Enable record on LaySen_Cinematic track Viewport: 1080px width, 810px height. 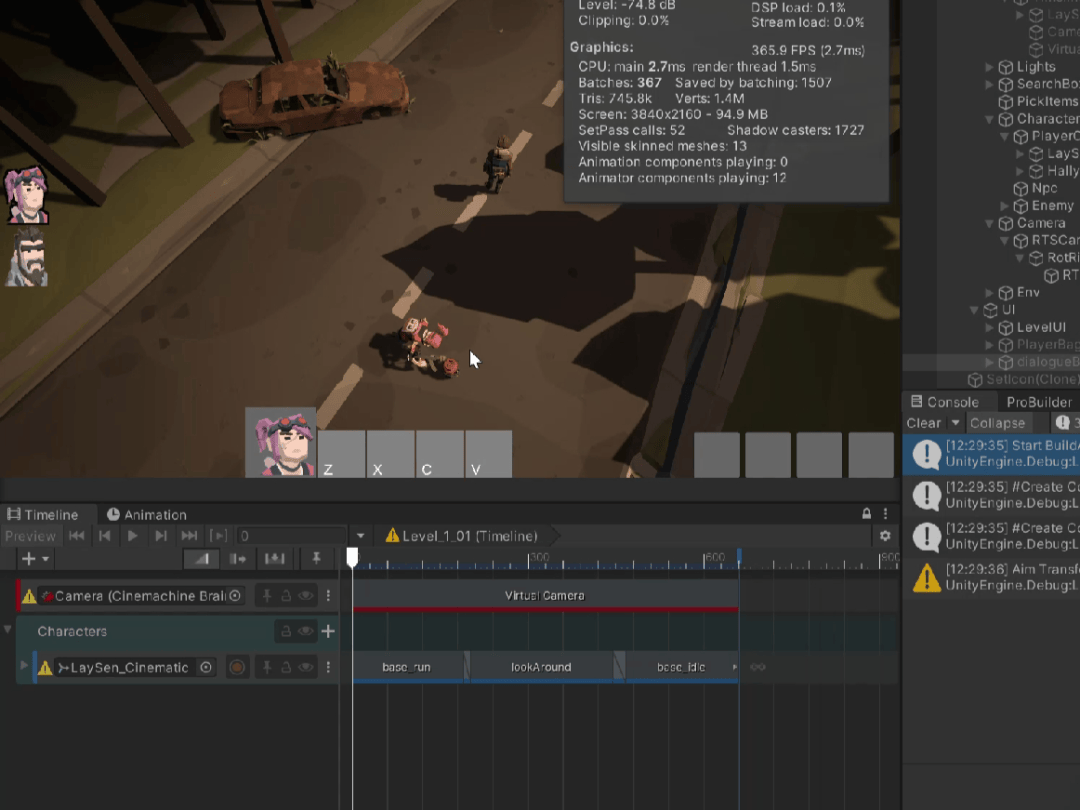coord(237,667)
